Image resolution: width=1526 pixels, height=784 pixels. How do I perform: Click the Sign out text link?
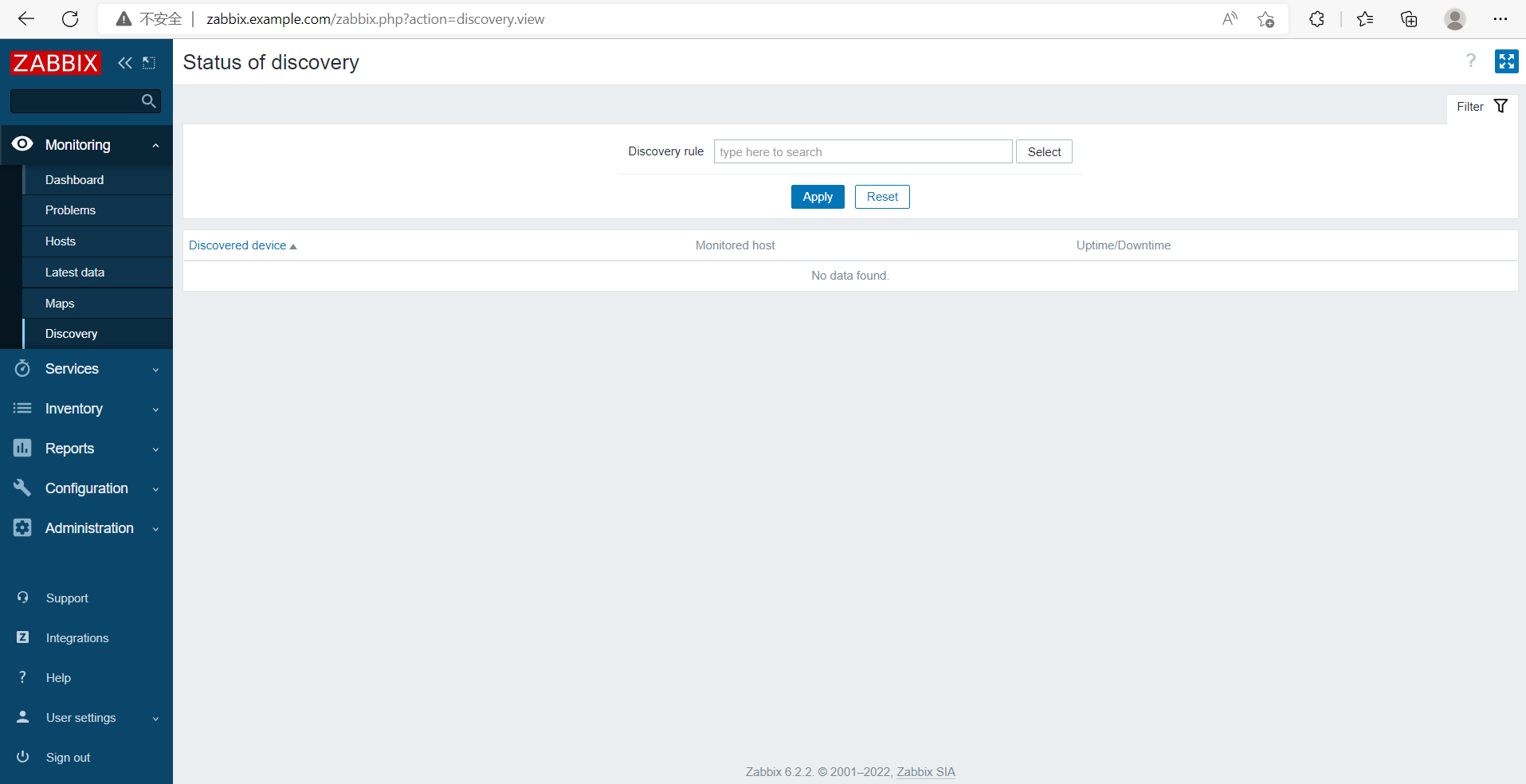tap(68, 758)
